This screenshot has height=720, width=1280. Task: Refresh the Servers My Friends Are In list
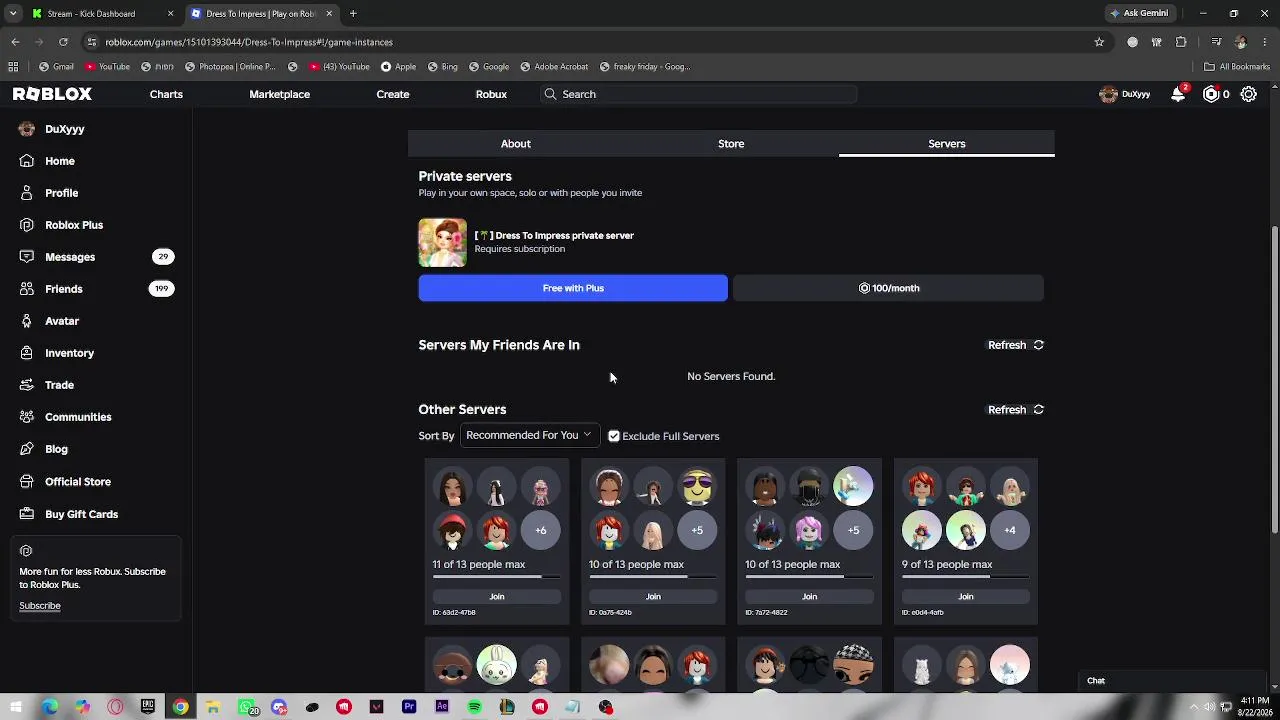[1016, 345]
